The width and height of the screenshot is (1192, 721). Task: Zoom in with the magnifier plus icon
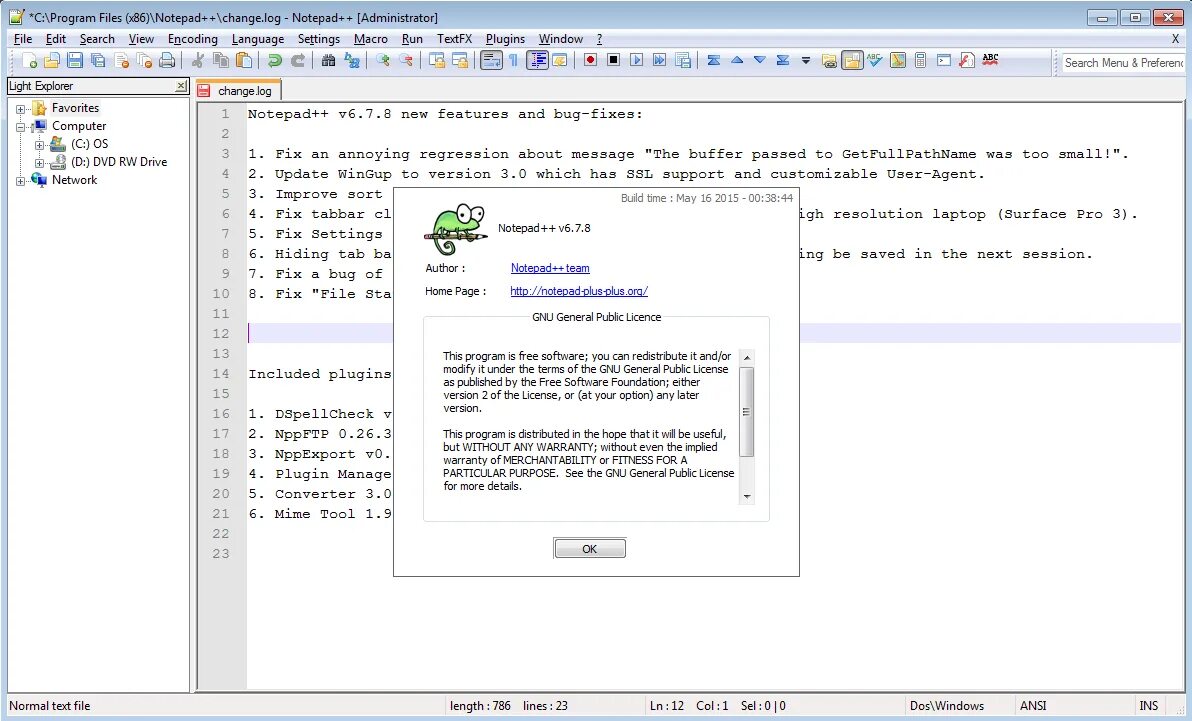pyautogui.click(x=383, y=60)
